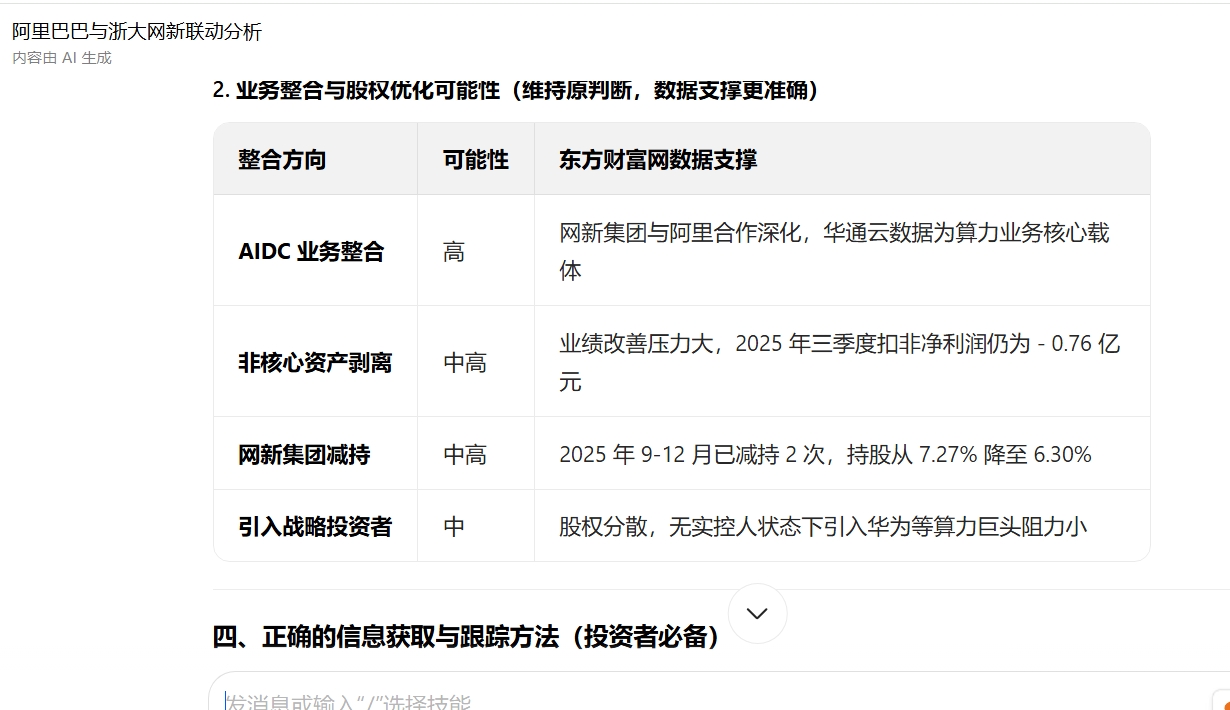Click the 整合方向 column header
The height and width of the screenshot is (710, 1230).
click(x=282, y=160)
